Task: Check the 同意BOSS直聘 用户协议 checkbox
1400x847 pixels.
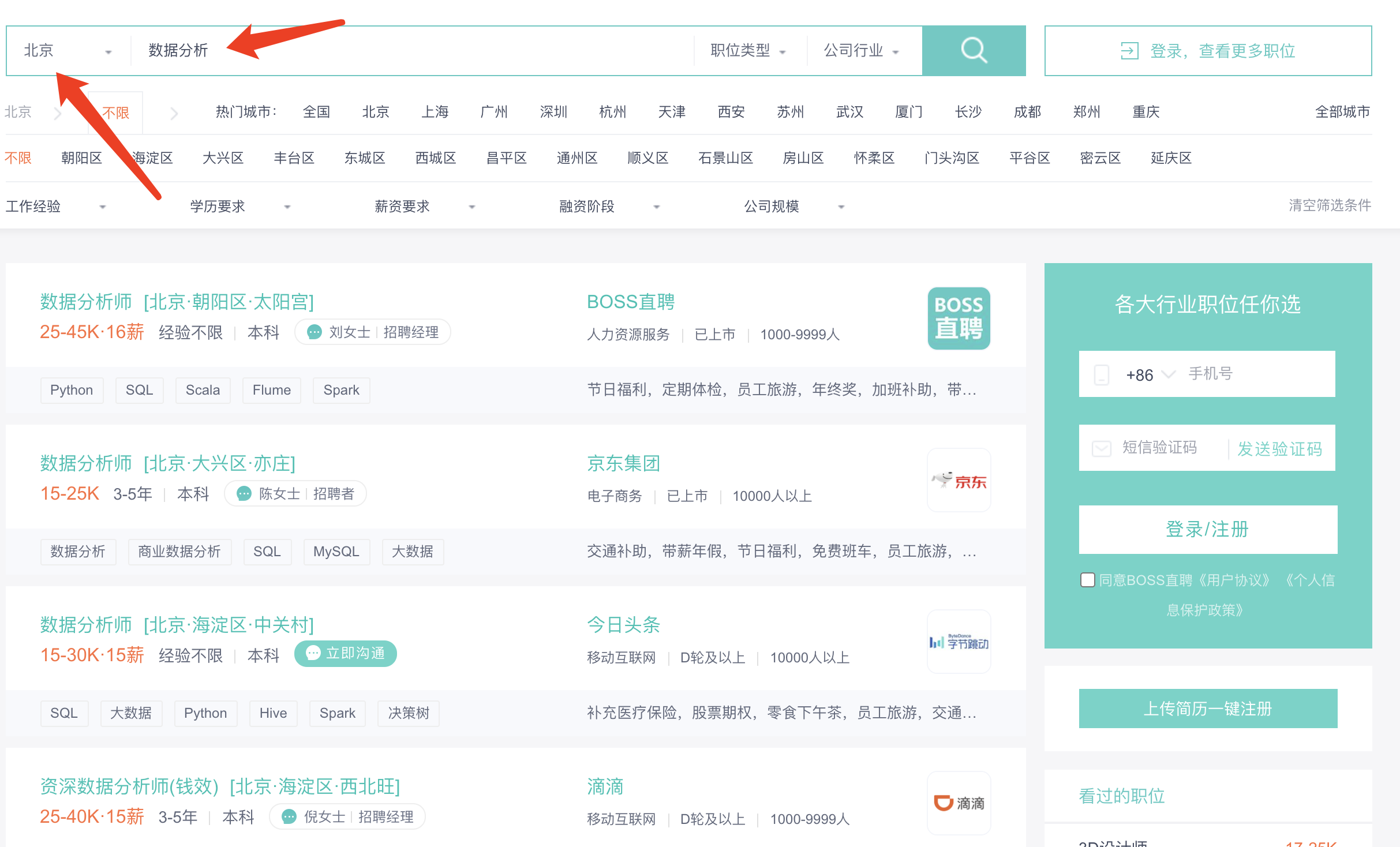Action: 1087,580
